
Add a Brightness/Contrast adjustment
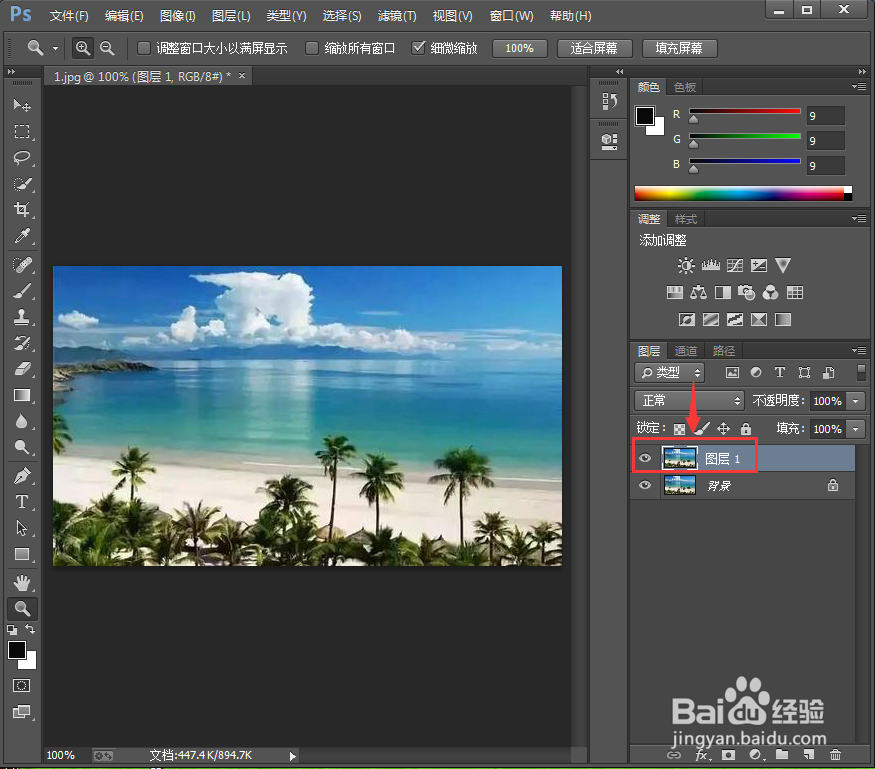click(686, 265)
